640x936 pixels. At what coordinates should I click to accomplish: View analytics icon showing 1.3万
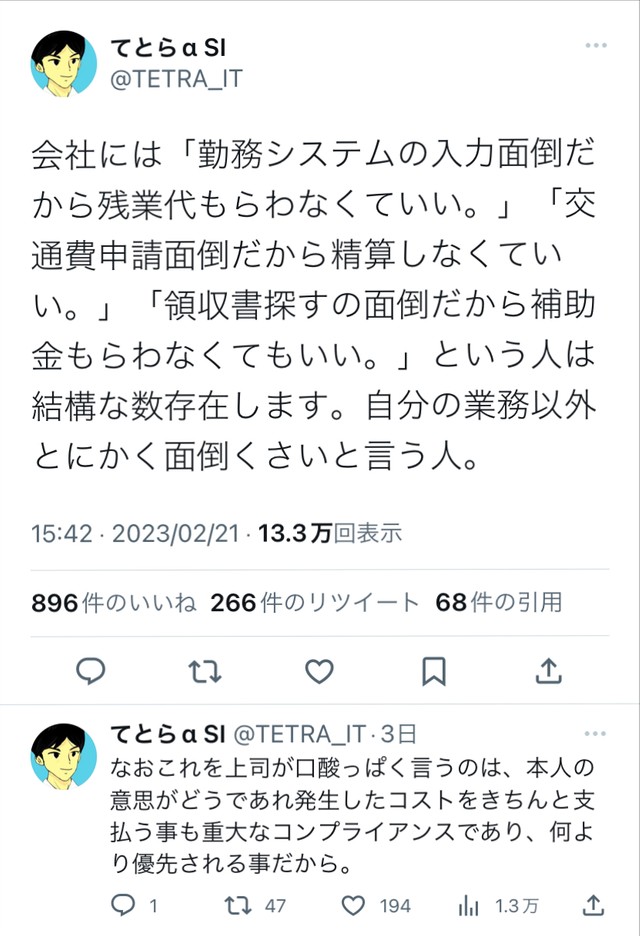pos(468,905)
